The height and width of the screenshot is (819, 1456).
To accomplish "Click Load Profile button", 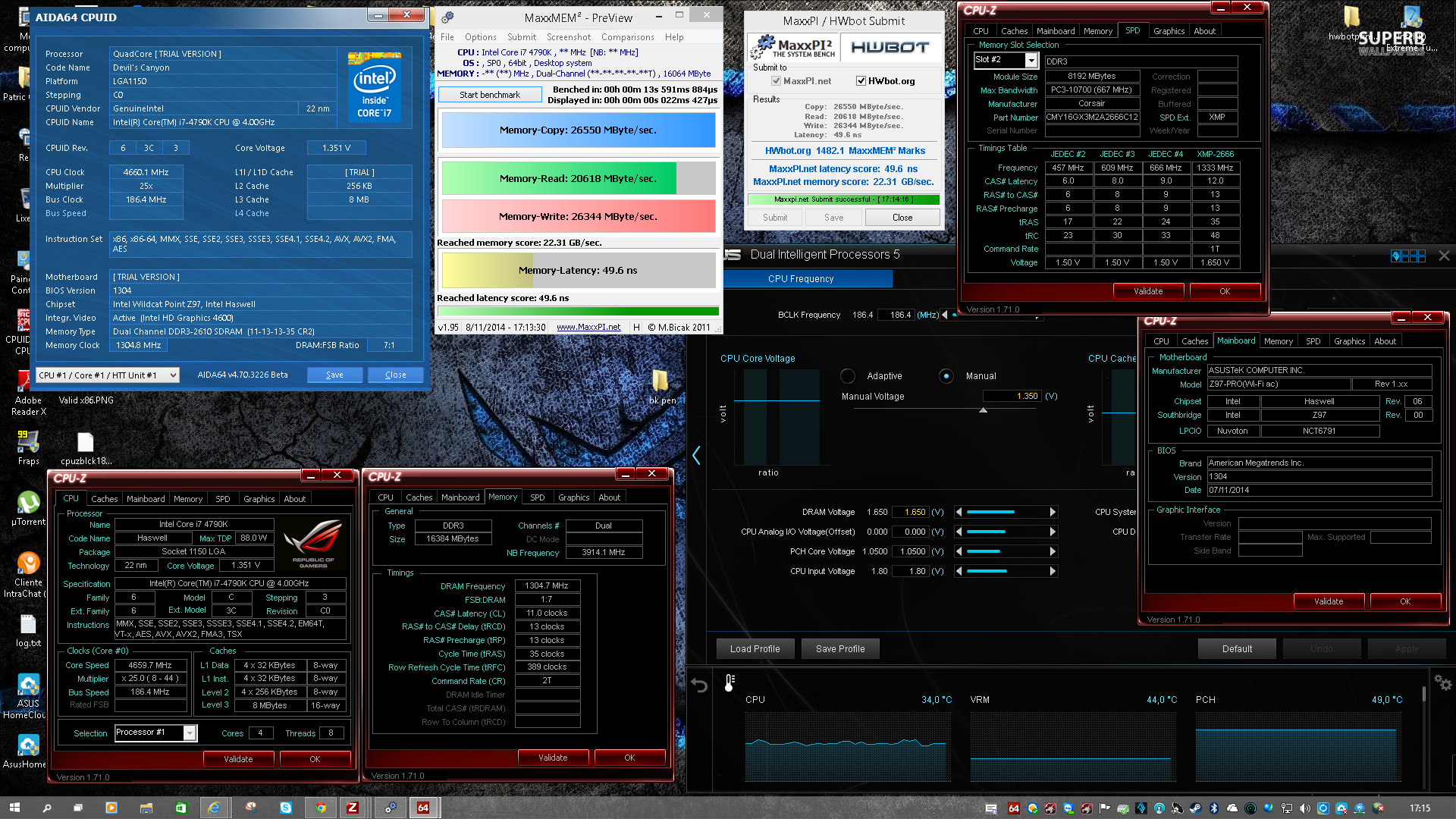I will tap(755, 649).
